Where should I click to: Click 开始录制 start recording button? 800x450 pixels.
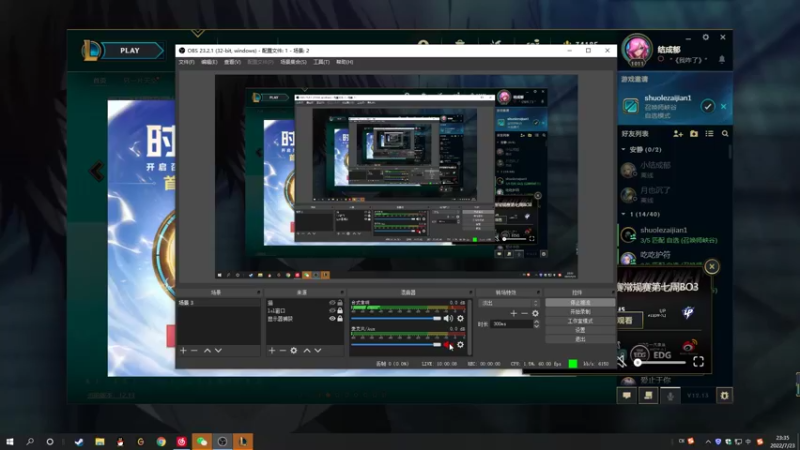coord(580,312)
